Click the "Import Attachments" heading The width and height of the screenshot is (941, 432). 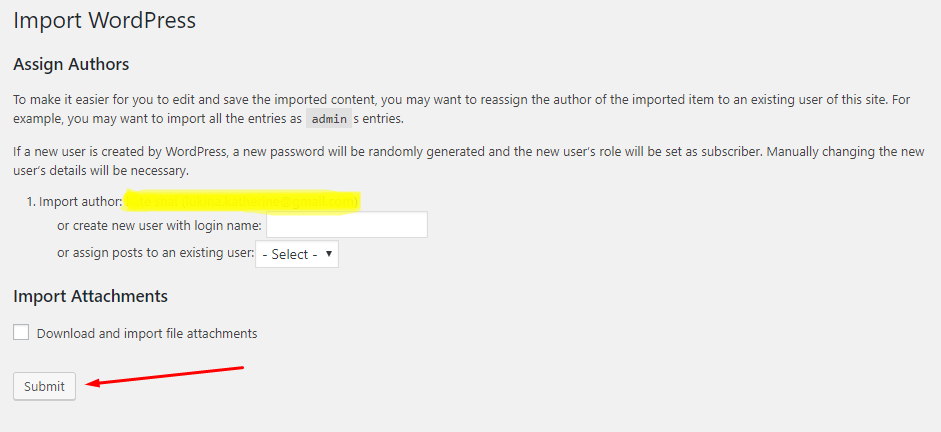pos(90,296)
